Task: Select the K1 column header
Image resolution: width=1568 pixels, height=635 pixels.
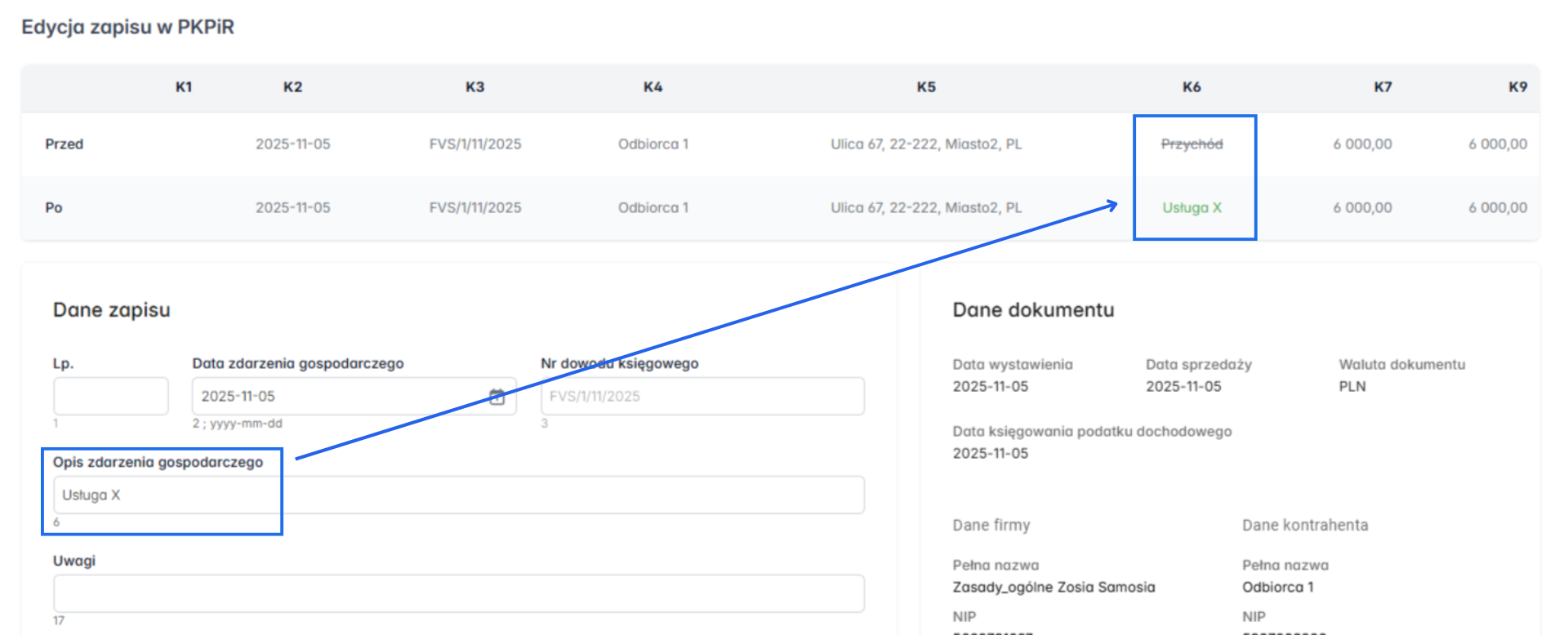Action: [184, 87]
